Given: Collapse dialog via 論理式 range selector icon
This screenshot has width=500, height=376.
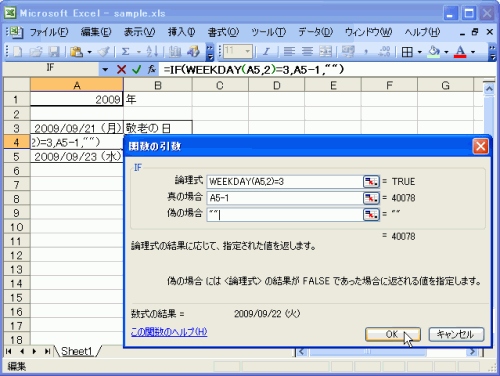Looking at the screenshot, I should pyautogui.click(x=371, y=182).
